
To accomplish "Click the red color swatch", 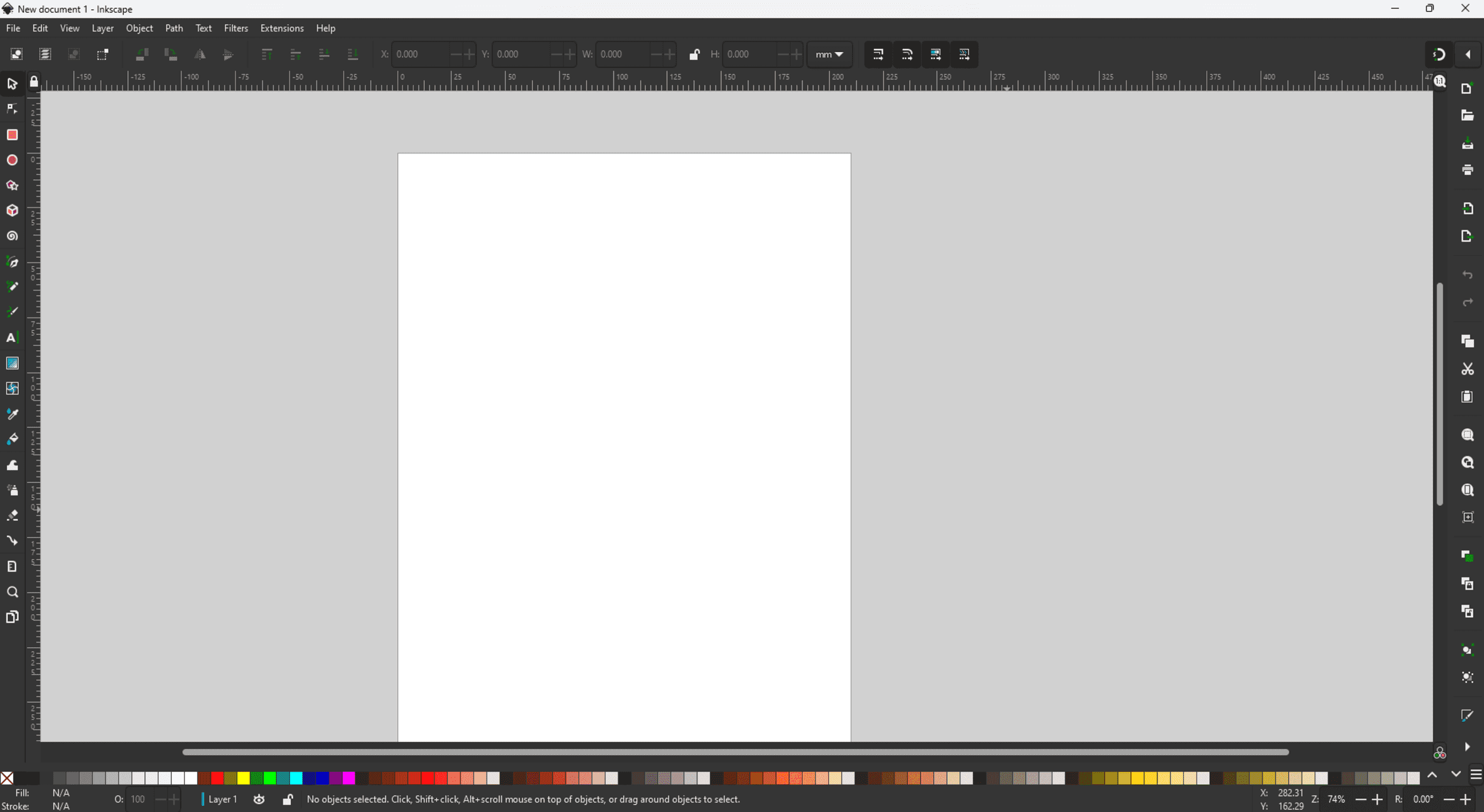I will (x=217, y=779).
